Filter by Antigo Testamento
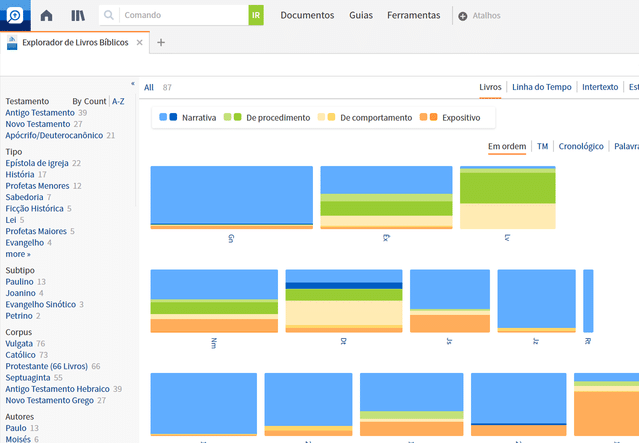Screen dimensions: 639x443 40,112
